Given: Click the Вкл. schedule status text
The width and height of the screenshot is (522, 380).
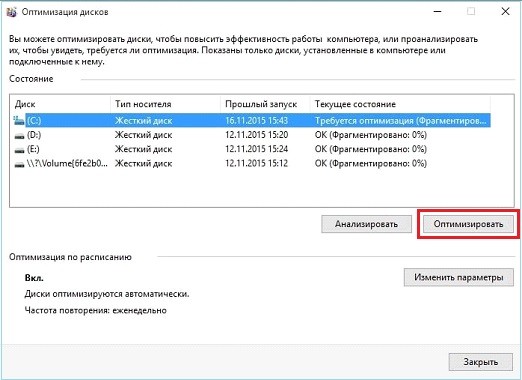Looking at the screenshot, I should click(34, 278).
